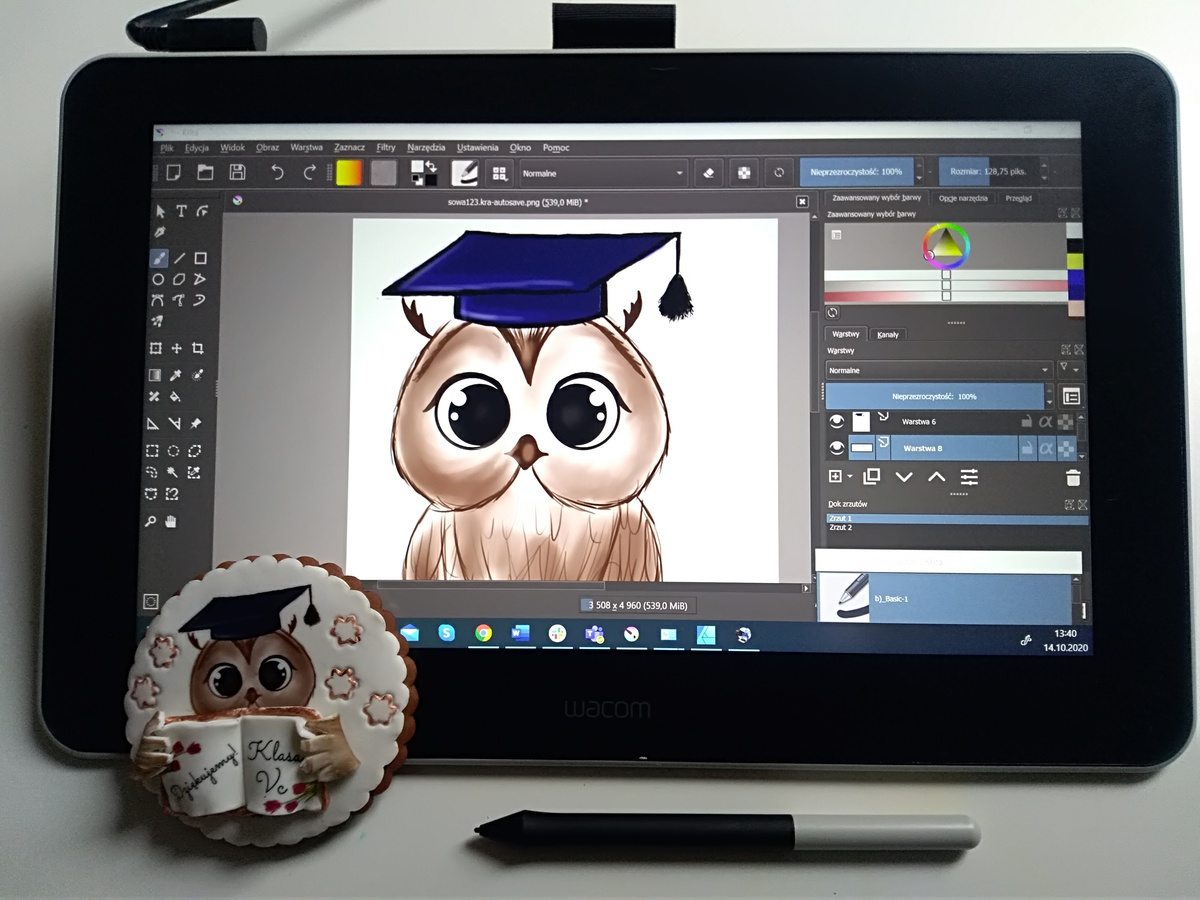Pick the yellow swatch in color history
Viewport: 1200px width, 900px height.
pos(1074,261)
